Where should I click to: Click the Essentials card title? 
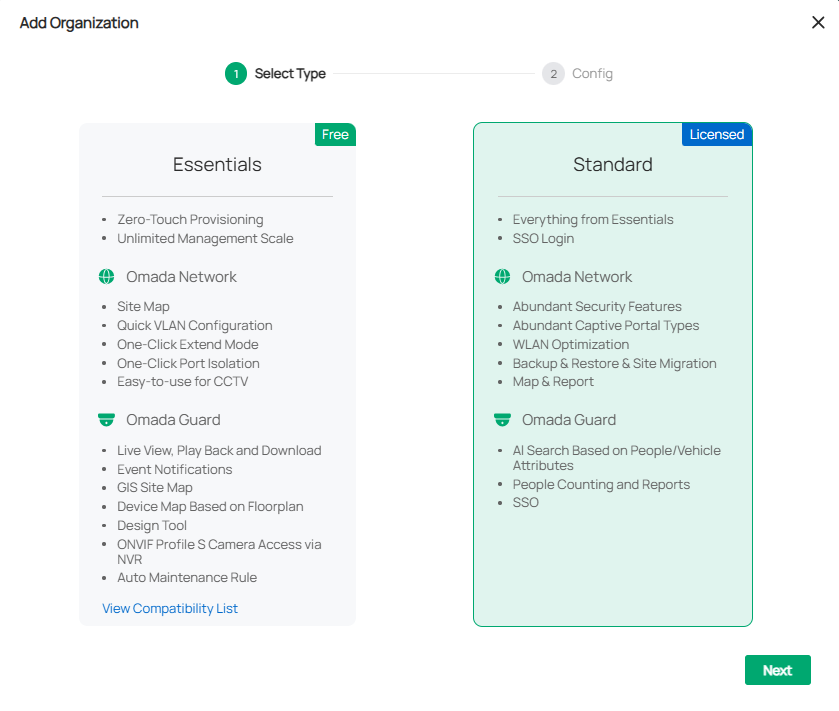[216, 164]
